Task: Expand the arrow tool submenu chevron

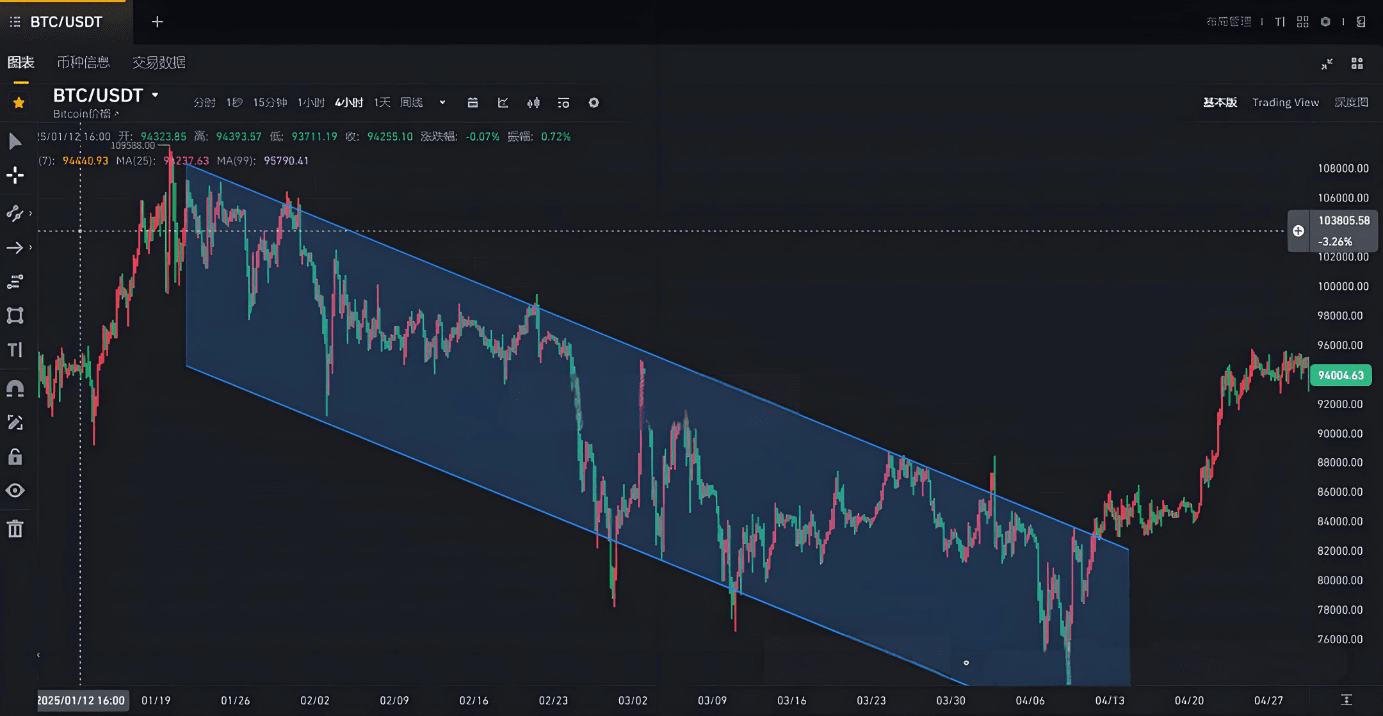Action: click(x=31, y=248)
